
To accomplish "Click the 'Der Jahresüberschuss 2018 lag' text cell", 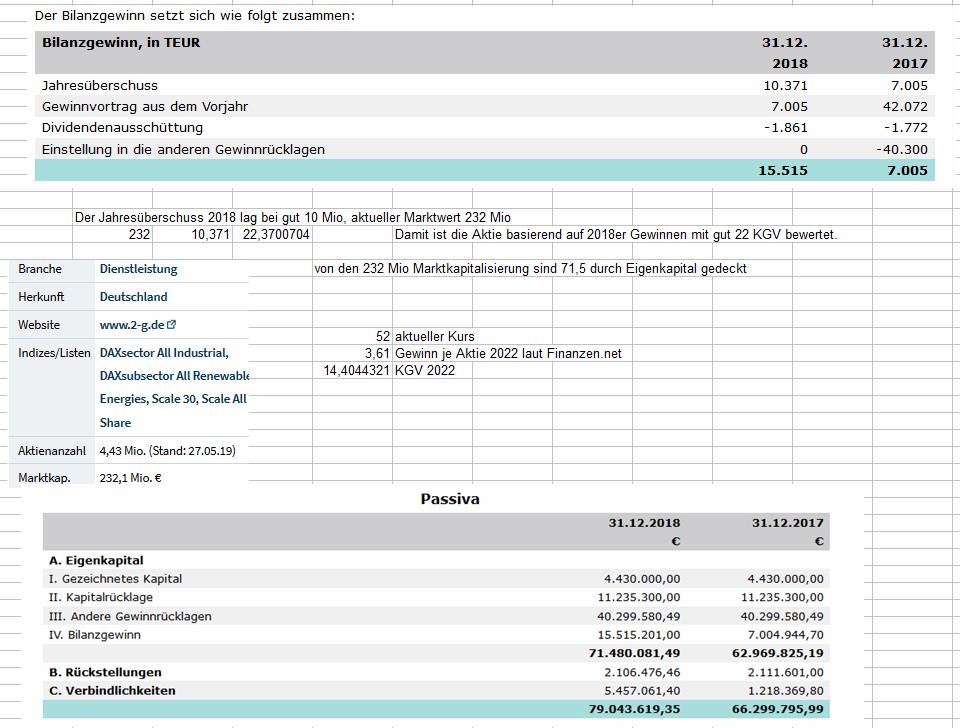I will point(292,218).
